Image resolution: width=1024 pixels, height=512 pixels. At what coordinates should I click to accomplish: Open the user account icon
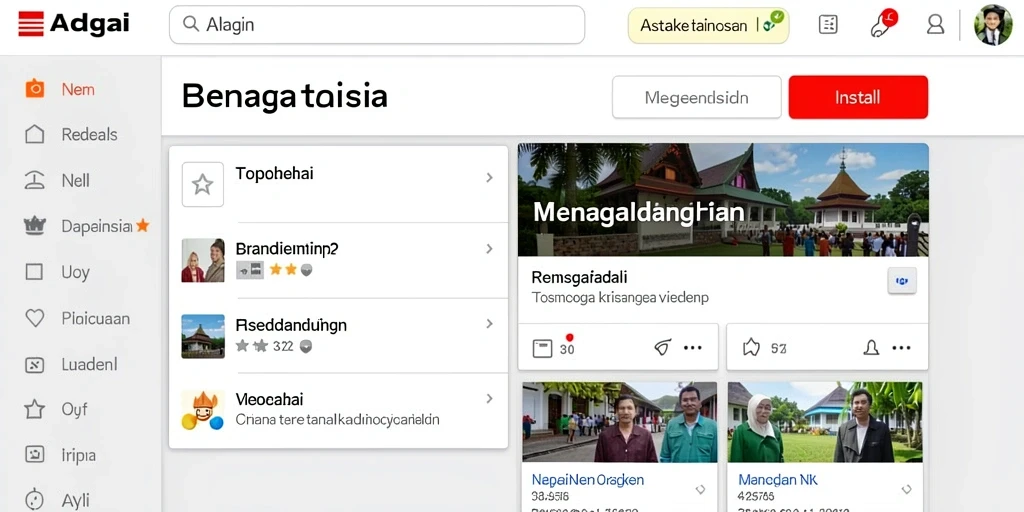tap(936, 25)
